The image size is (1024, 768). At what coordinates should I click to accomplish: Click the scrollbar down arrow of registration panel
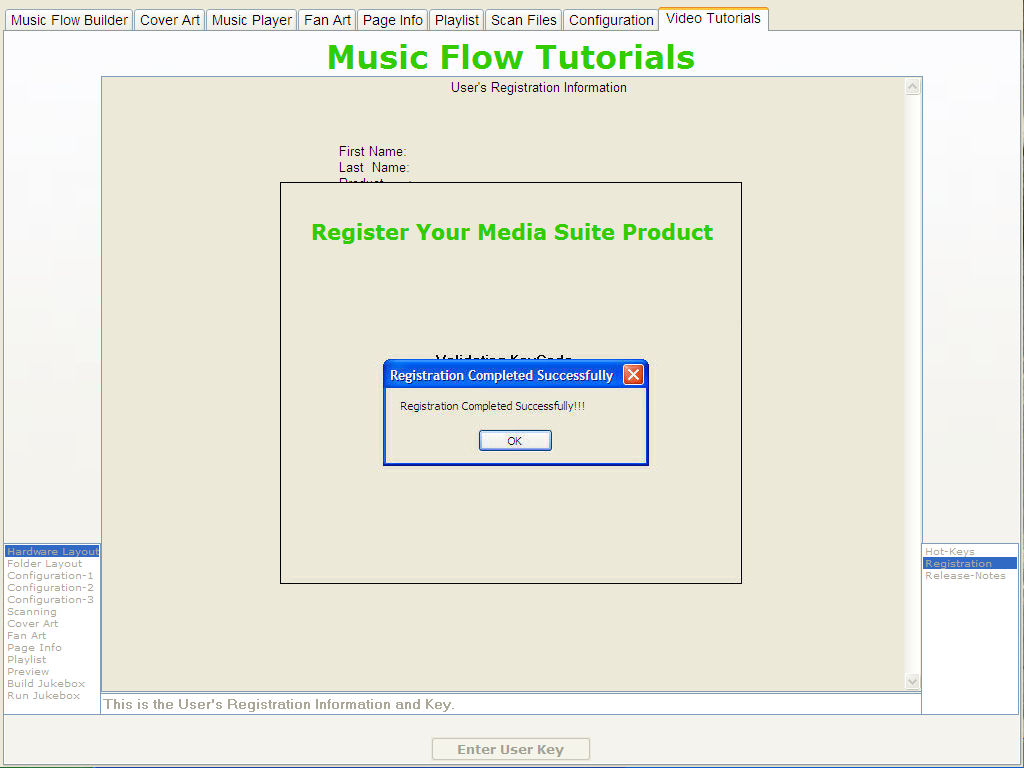[x=913, y=681]
